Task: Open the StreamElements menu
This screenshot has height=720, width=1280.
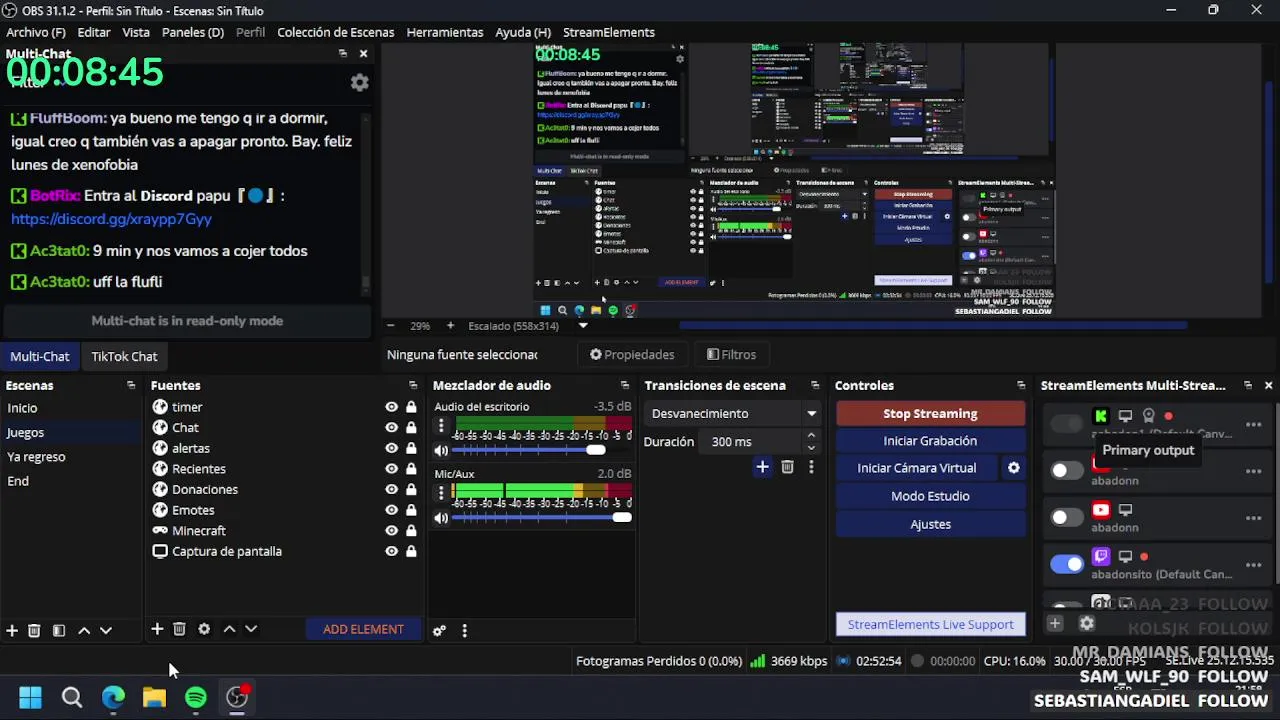Action: click(x=609, y=32)
